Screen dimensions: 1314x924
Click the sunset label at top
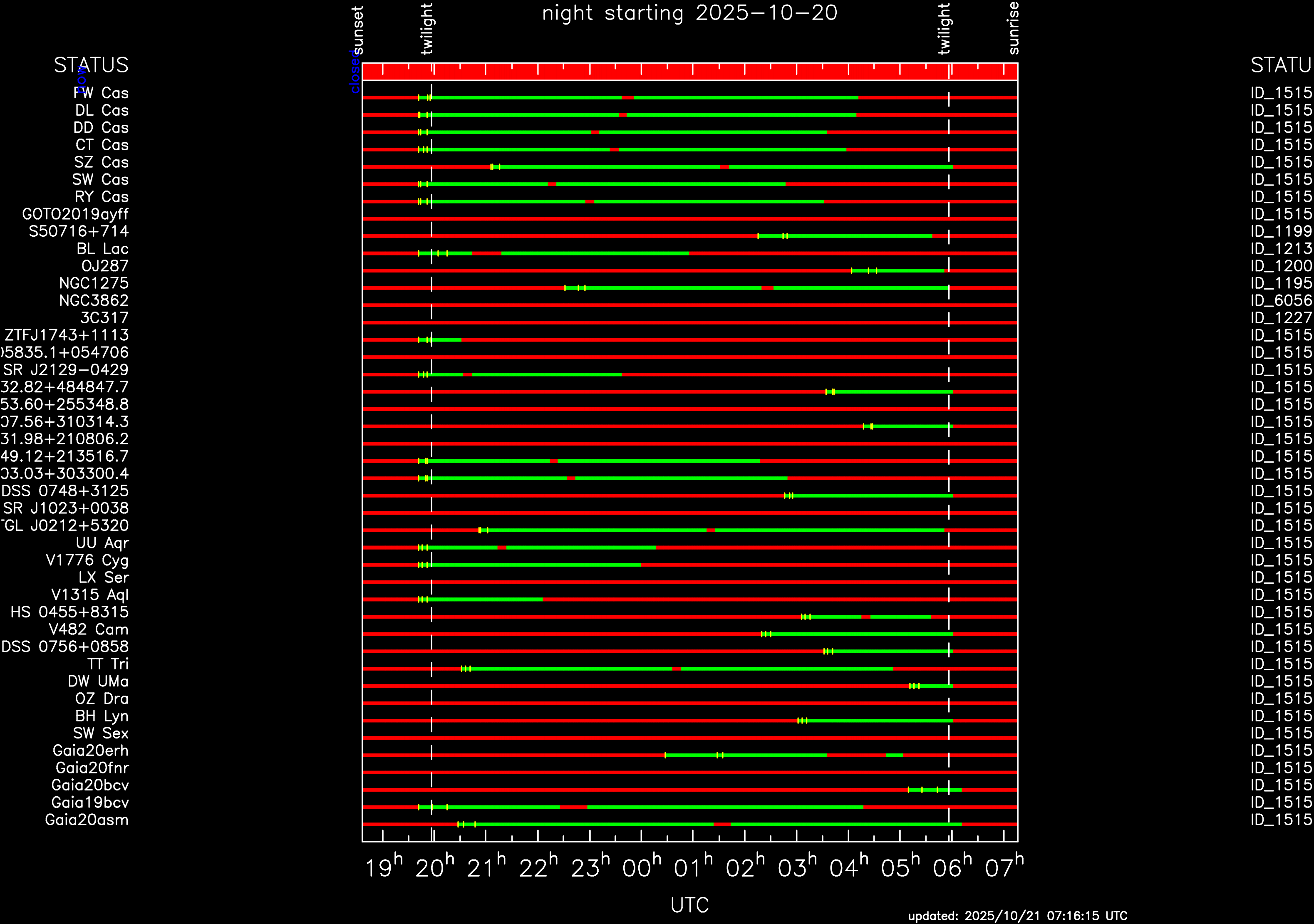[x=358, y=30]
